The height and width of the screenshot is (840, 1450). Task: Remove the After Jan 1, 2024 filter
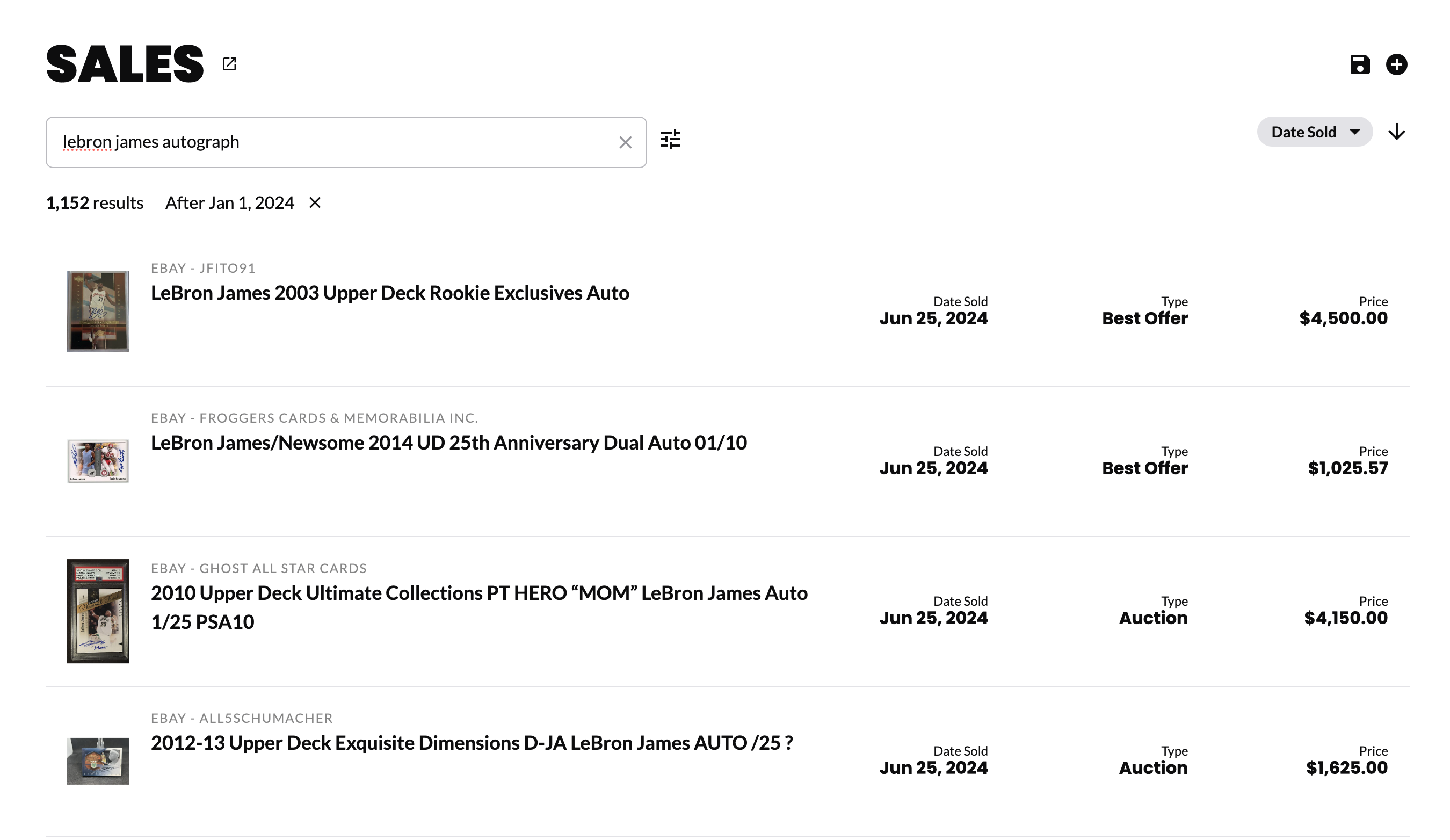coord(315,202)
